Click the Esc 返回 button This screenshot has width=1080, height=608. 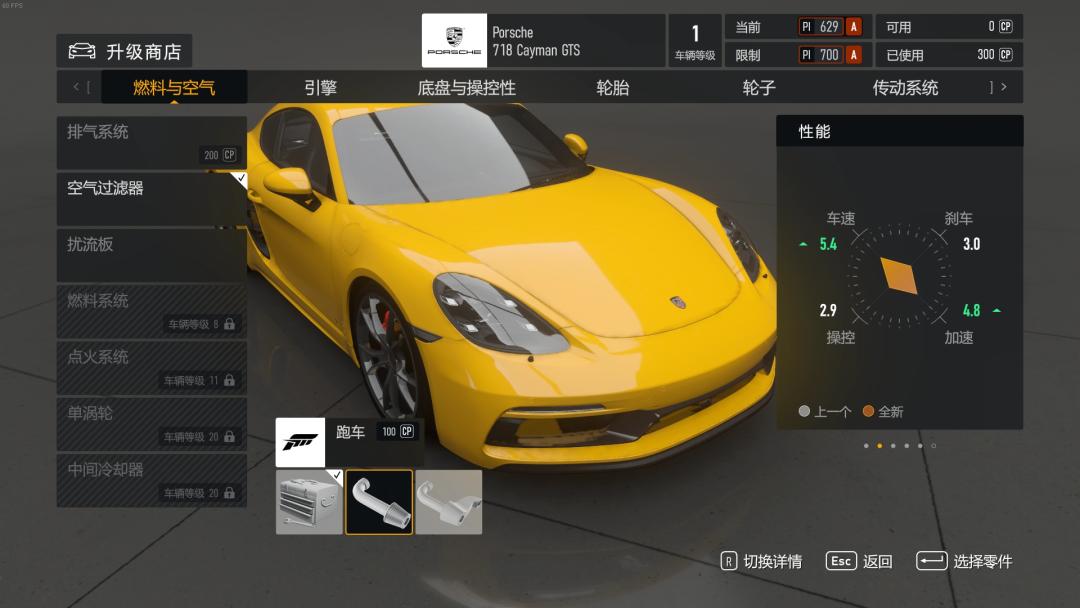tap(859, 561)
